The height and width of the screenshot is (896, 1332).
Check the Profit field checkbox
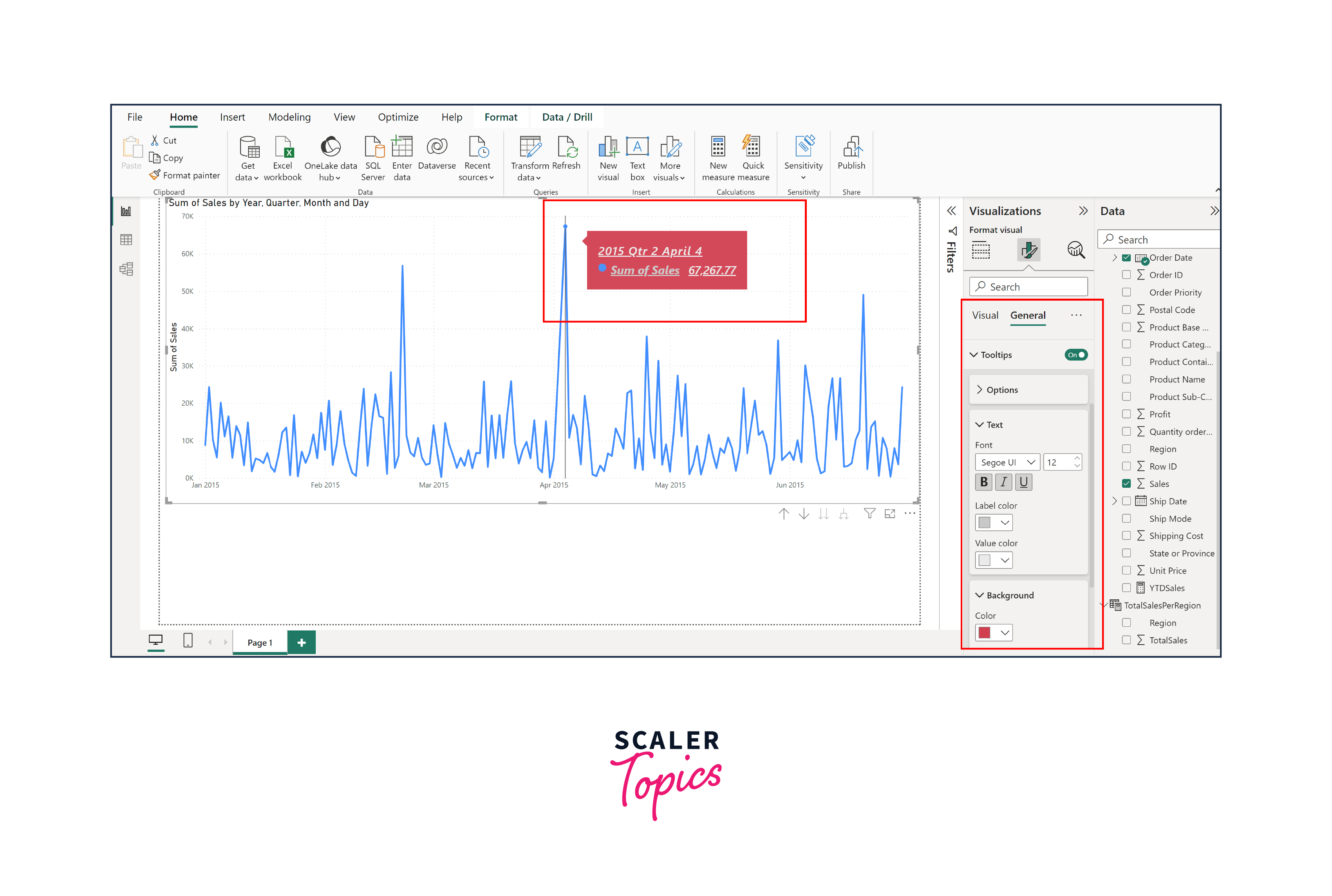[1126, 414]
